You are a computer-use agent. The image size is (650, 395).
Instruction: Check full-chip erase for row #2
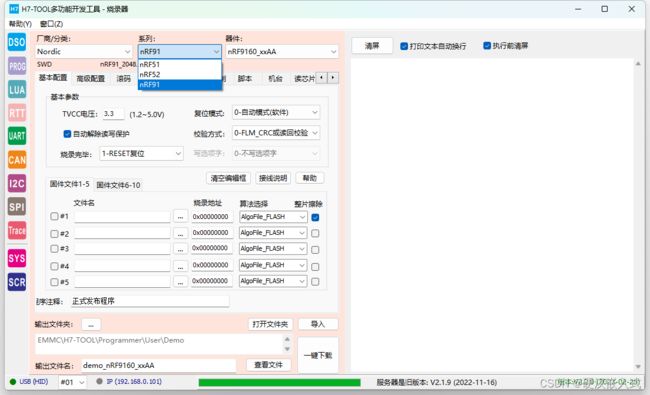pos(315,233)
